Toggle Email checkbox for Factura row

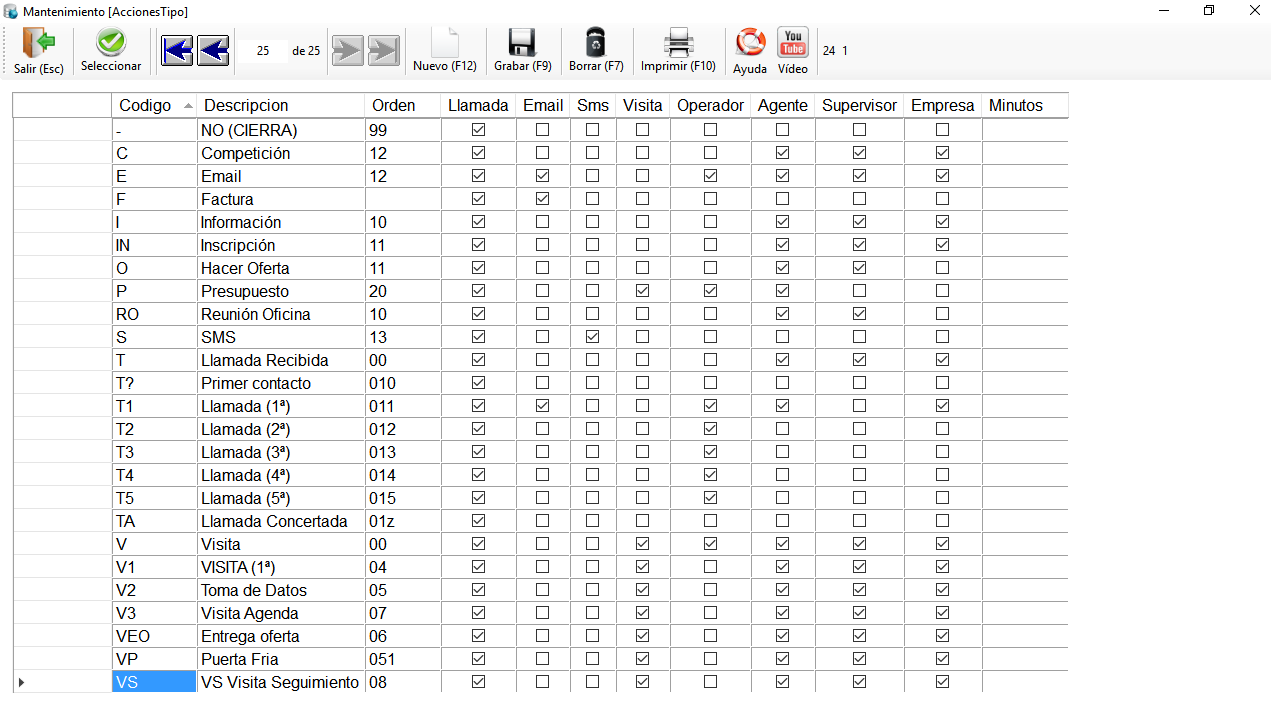542,199
